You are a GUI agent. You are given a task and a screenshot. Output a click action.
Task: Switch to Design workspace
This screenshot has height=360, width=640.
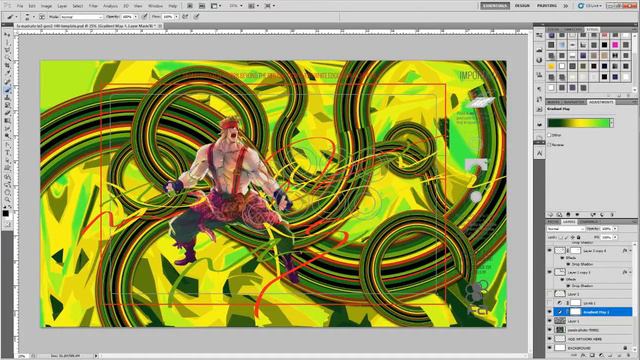[x=522, y=6]
